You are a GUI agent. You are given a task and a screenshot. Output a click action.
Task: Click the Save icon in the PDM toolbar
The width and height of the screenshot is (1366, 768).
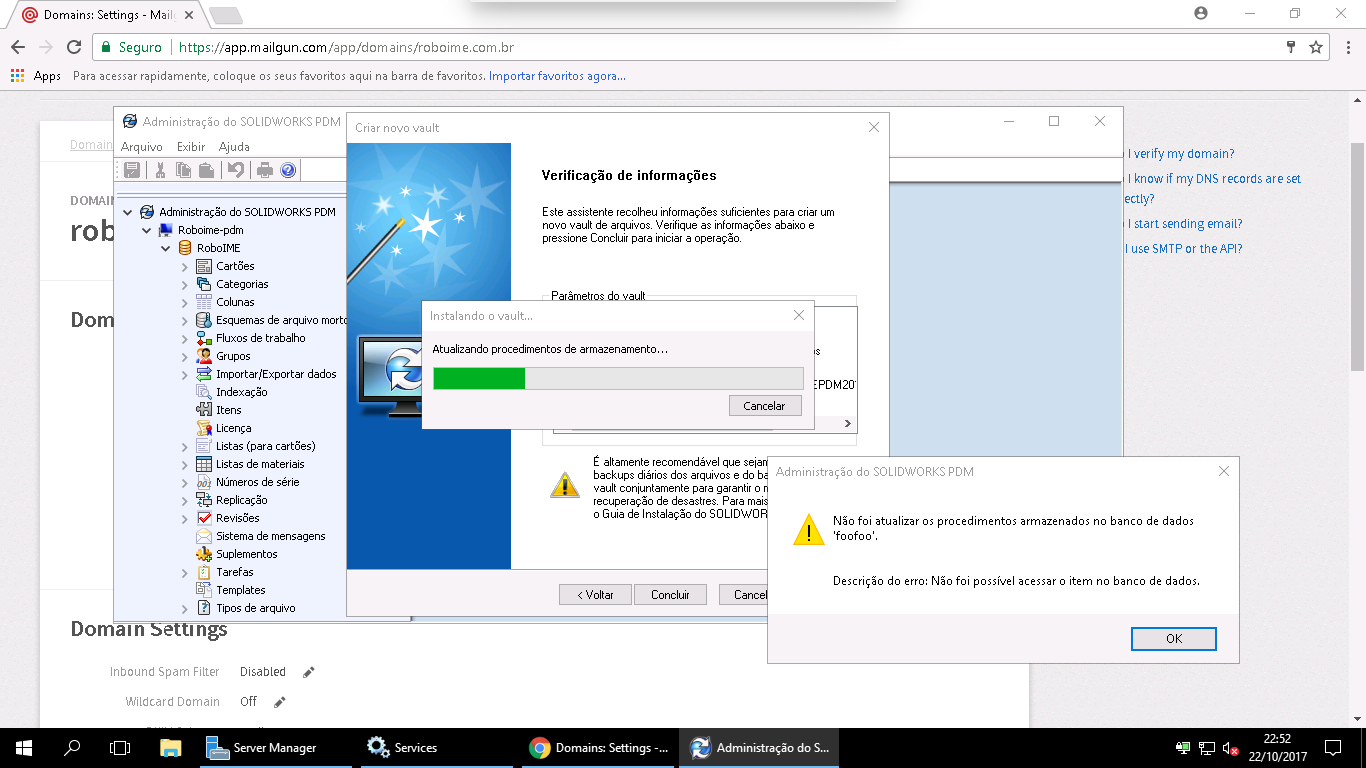[x=132, y=170]
